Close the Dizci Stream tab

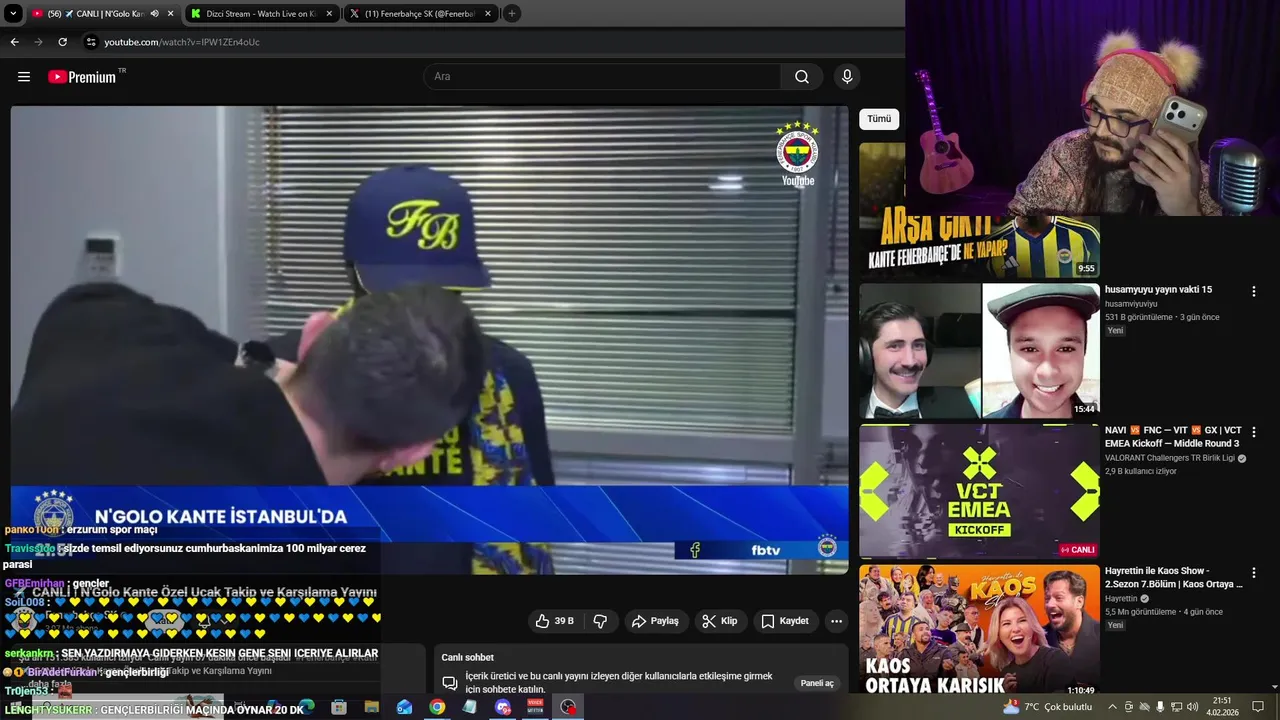(x=329, y=14)
